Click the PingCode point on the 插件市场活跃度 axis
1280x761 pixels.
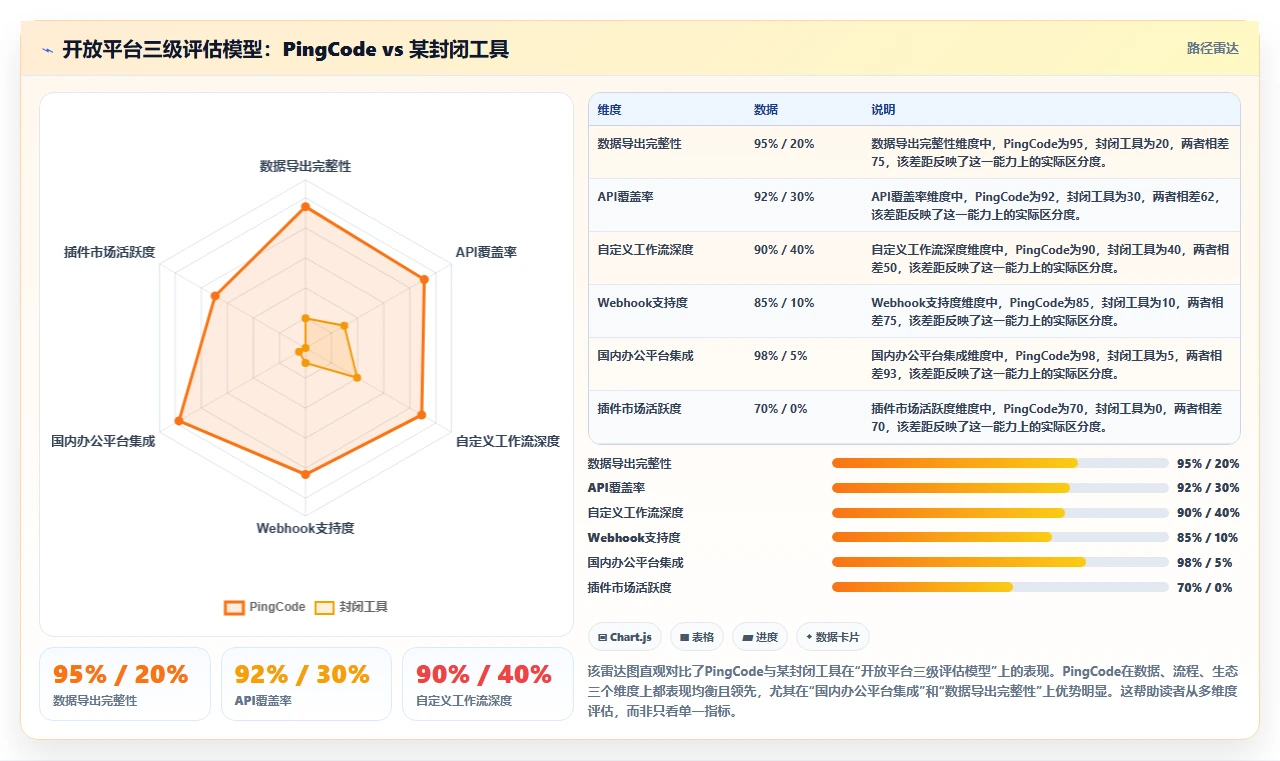point(215,295)
